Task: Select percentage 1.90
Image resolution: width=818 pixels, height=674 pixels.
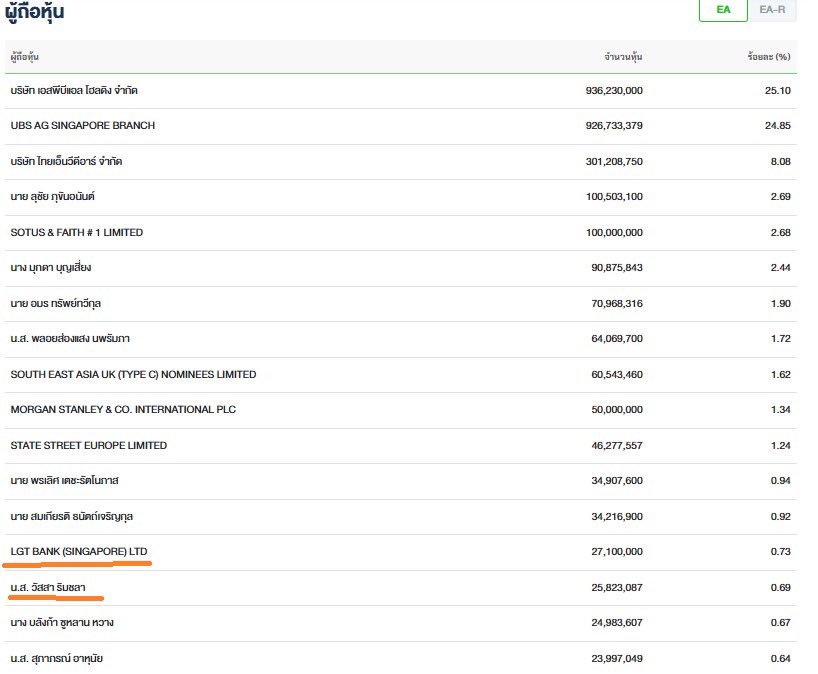Action: pyautogui.click(x=780, y=304)
